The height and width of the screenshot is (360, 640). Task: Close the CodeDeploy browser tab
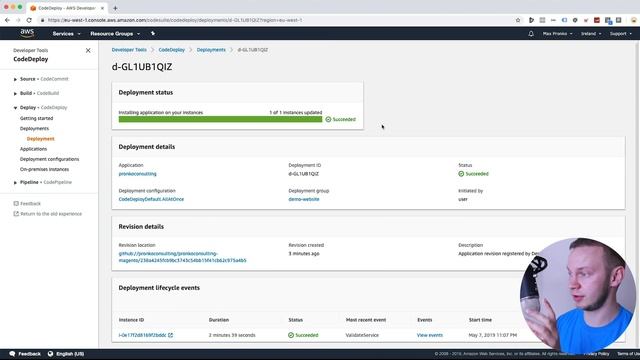[102, 8]
